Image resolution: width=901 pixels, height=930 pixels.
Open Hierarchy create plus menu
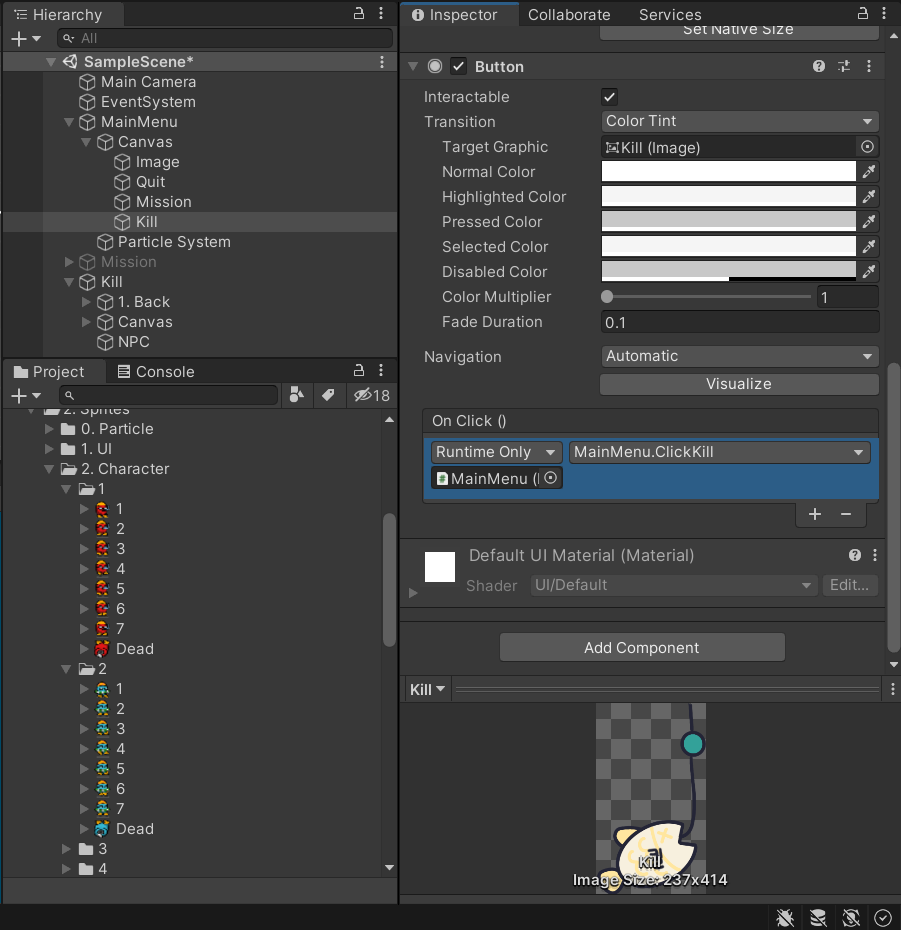click(x=26, y=39)
